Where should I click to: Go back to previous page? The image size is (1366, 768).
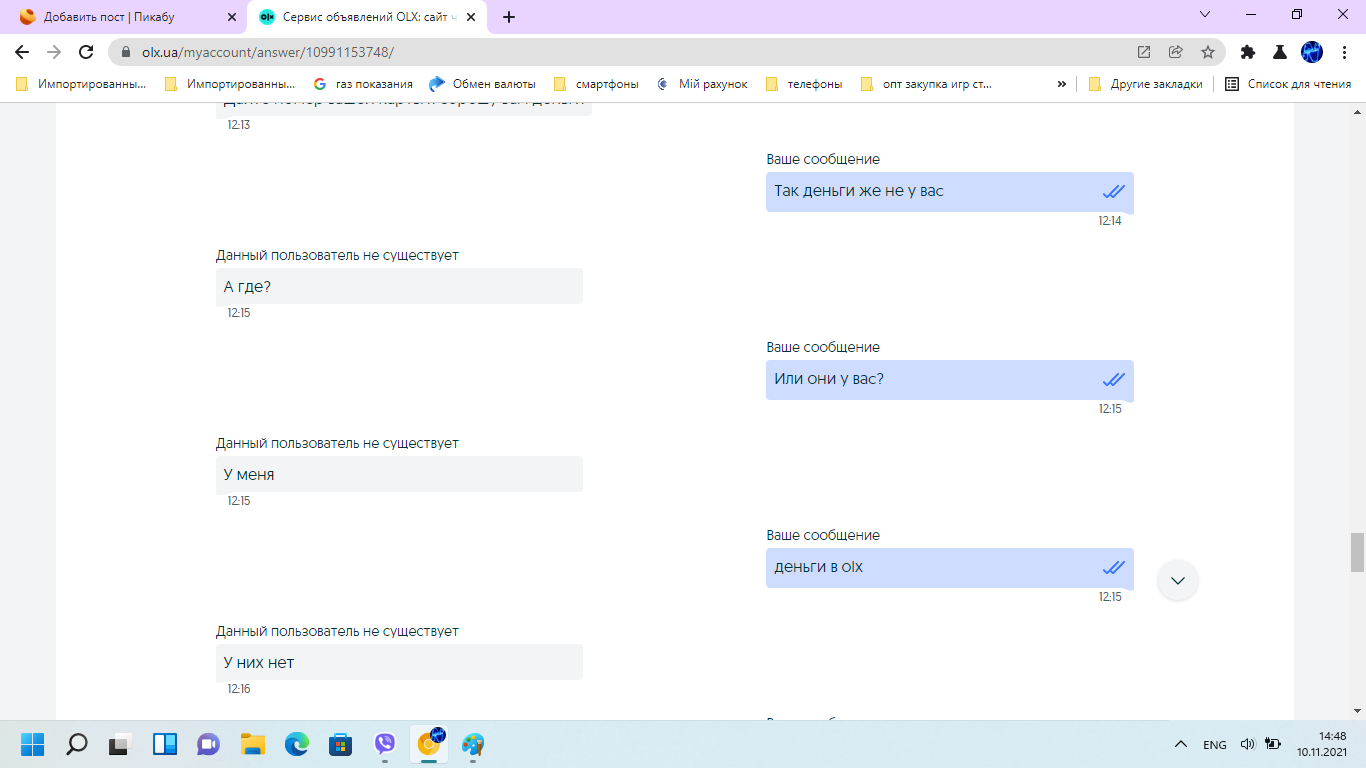pyautogui.click(x=22, y=52)
